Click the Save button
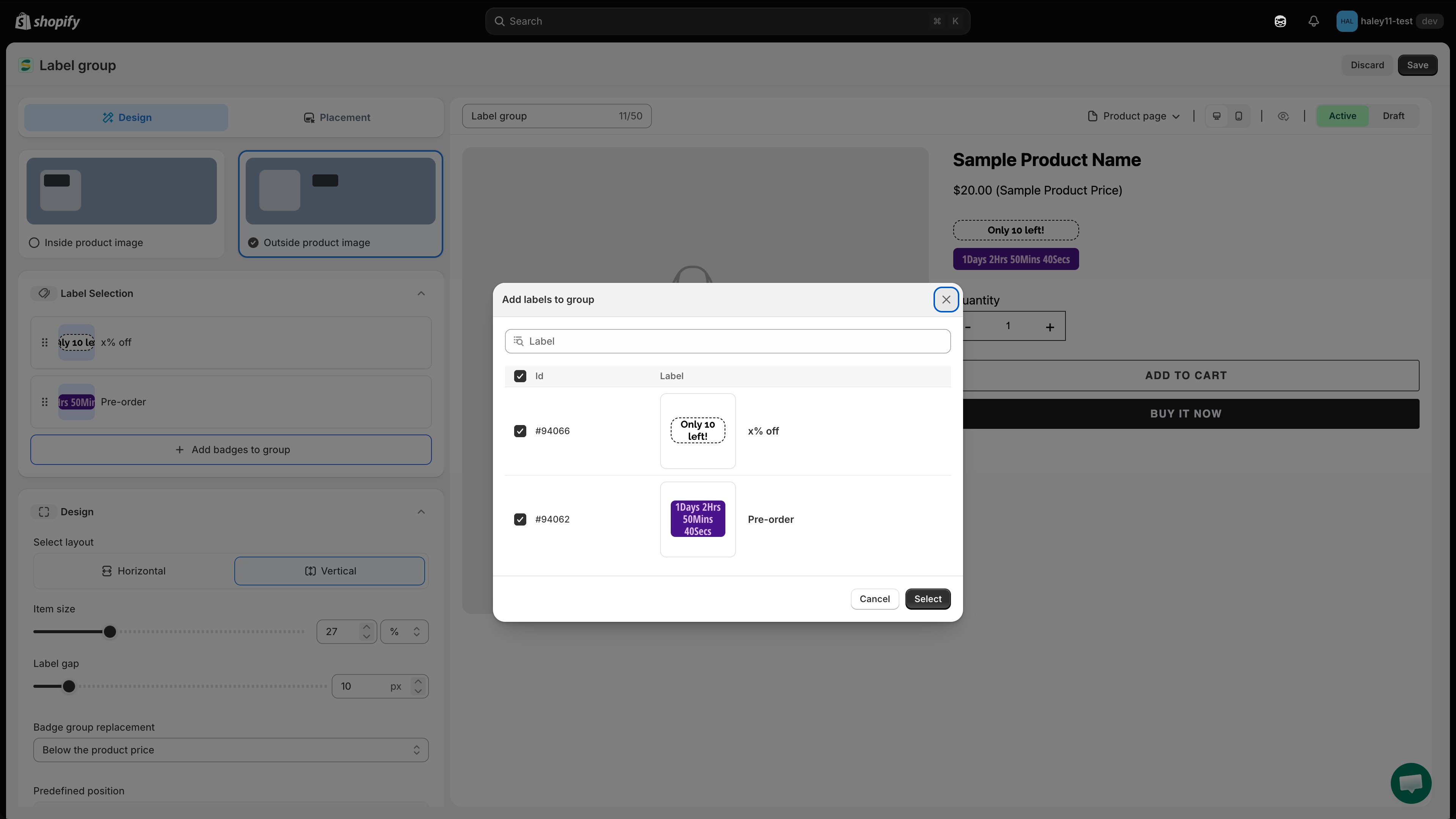Screen dimensions: 1456x819 pyautogui.click(x=1417, y=65)
